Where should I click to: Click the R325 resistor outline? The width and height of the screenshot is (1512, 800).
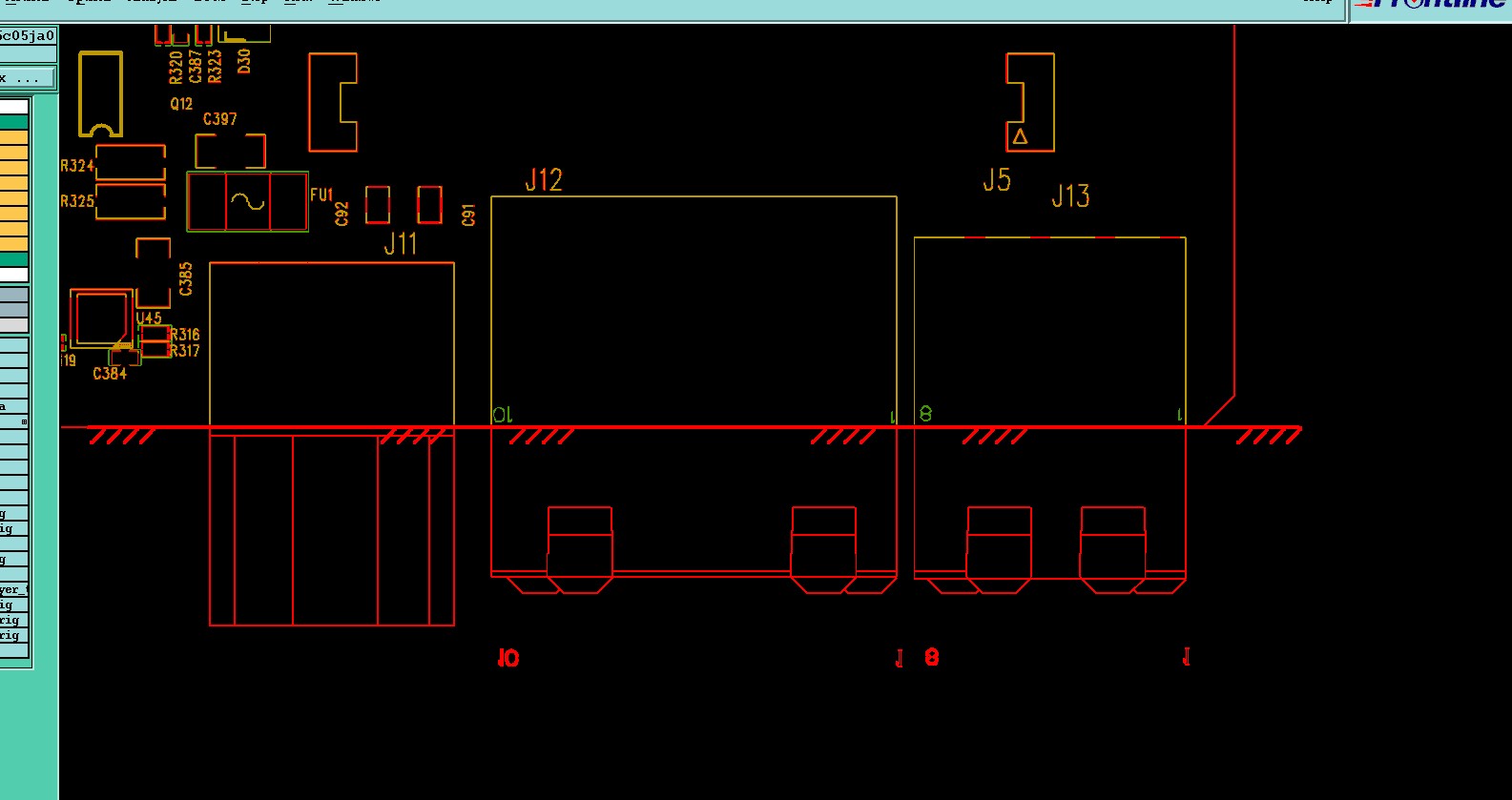pos(131,201)
